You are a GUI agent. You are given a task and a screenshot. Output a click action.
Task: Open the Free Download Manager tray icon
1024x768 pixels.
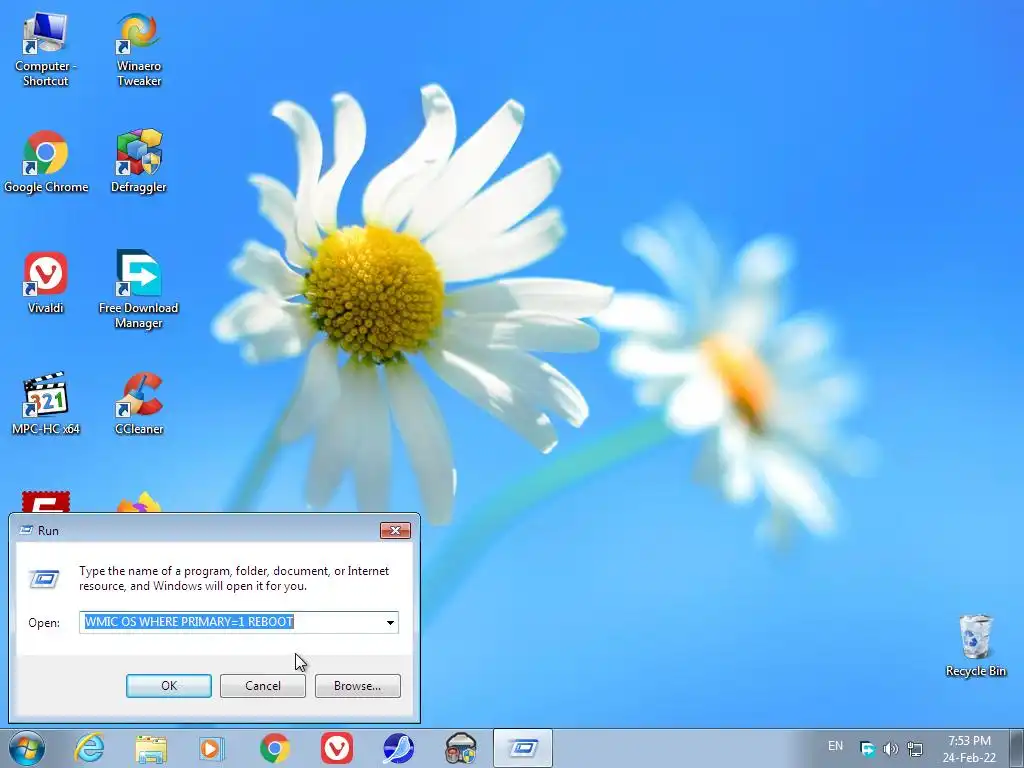pos(867,748)
